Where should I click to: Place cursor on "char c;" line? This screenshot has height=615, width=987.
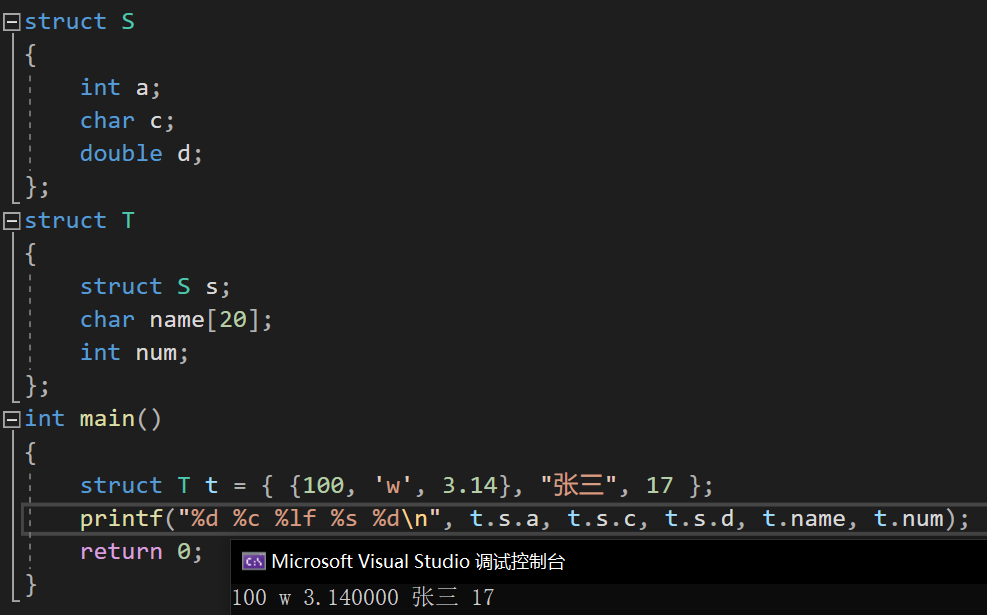click(127, 120)
